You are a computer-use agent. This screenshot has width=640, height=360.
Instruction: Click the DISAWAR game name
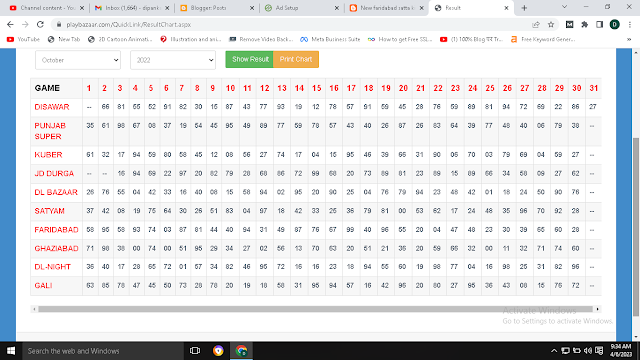click(52, 107)
